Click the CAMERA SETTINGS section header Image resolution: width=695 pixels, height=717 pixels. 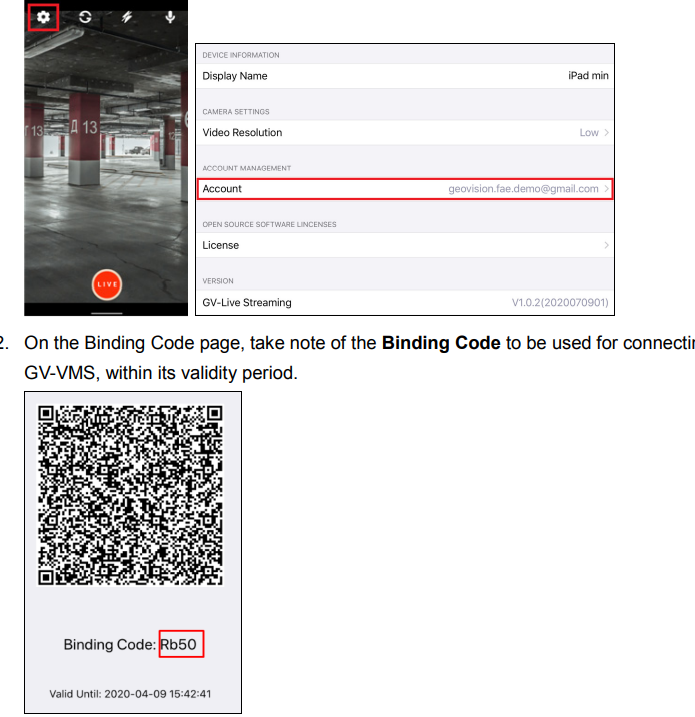(236, 112)
